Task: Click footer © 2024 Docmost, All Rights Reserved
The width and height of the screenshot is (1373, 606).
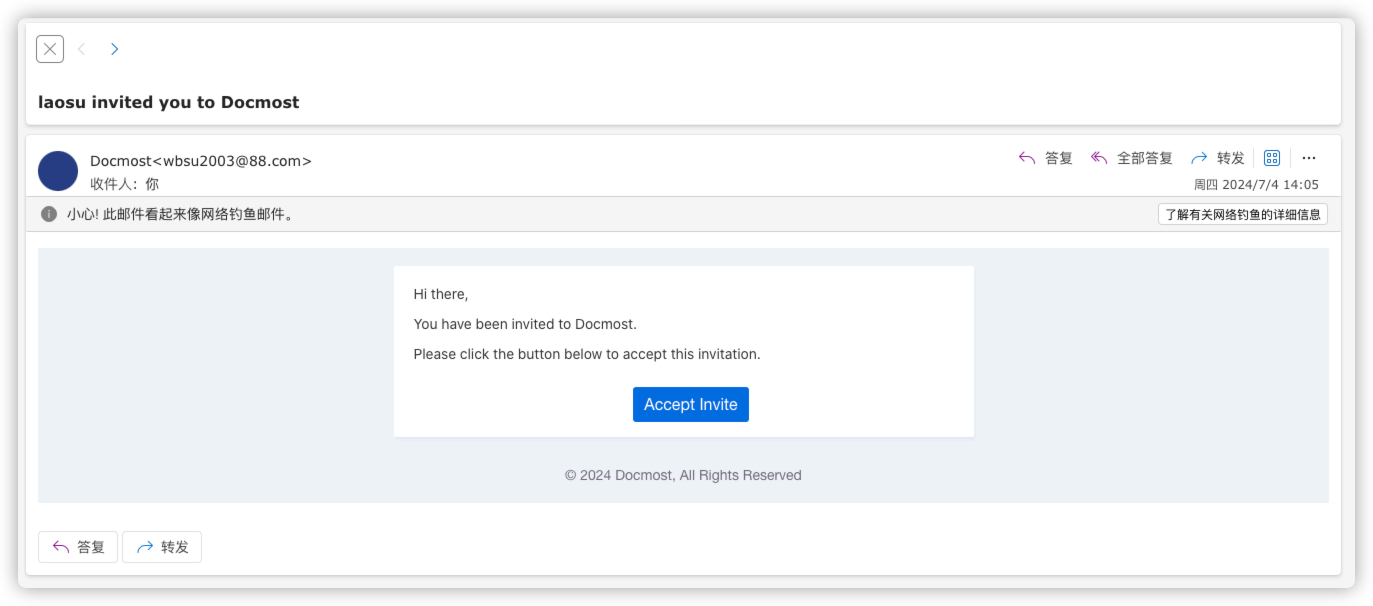Action: pos(683,475)
